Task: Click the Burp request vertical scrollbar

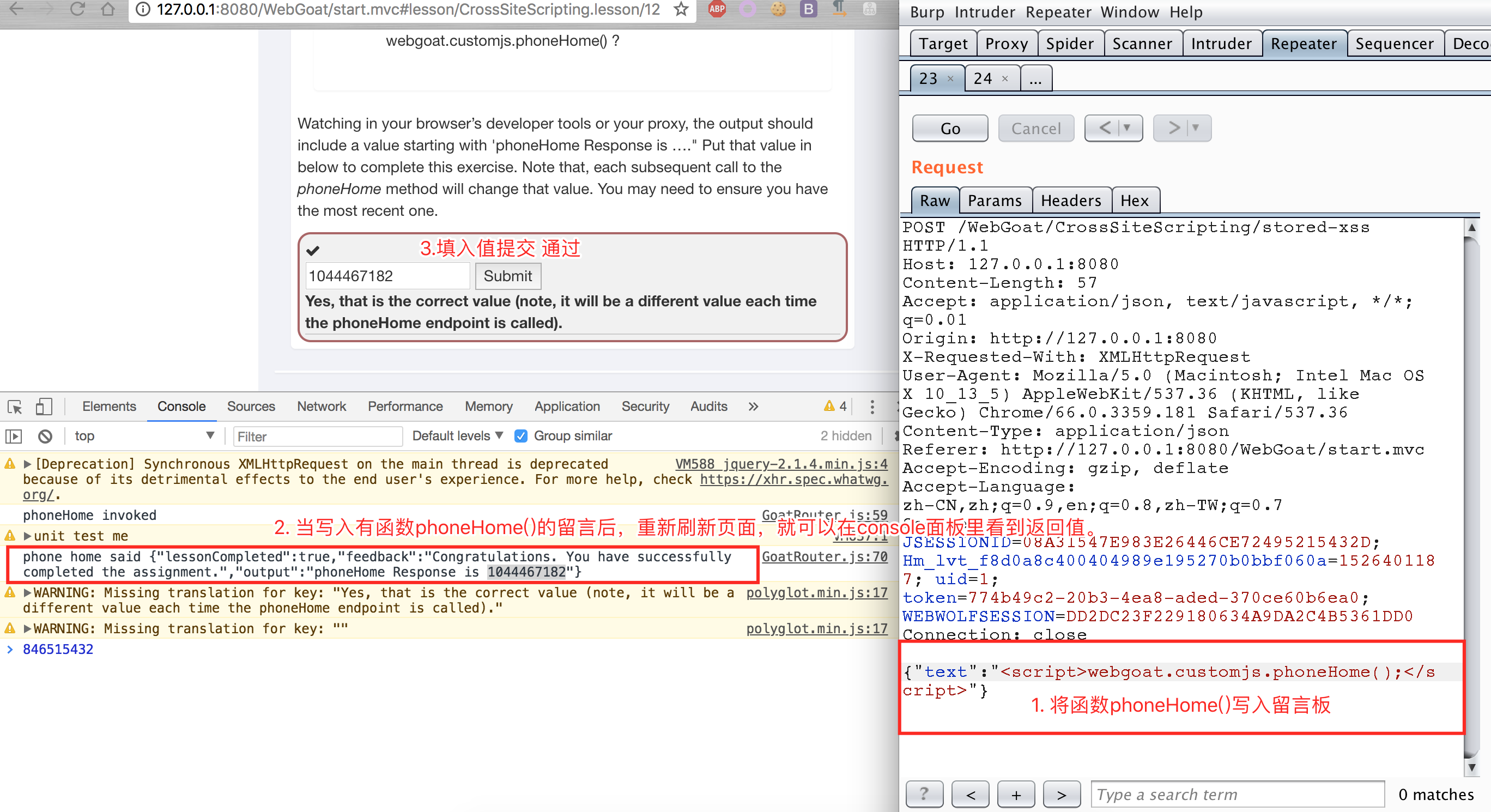Action: pos(1471,496)
